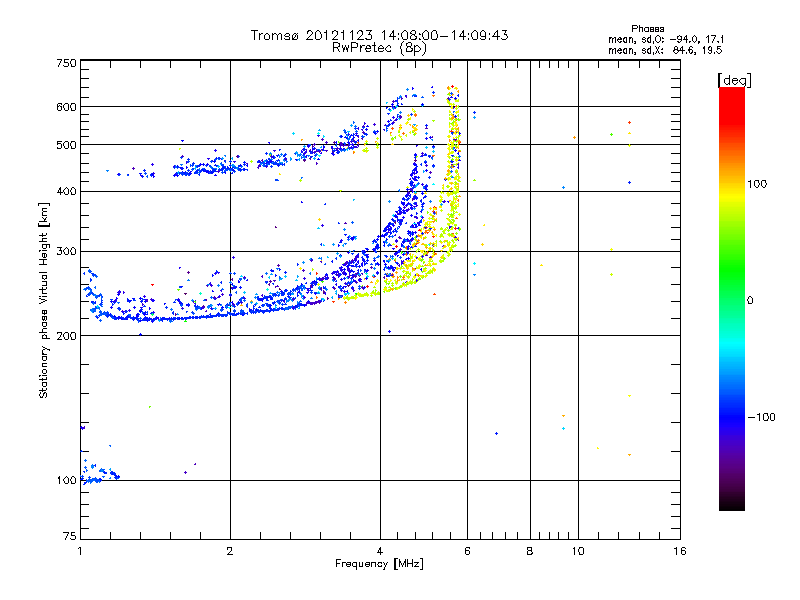The image size is (800, 600).
Task: Click the 'mean, sd,X: 84.6, 19.5' line
Action: 665,50
